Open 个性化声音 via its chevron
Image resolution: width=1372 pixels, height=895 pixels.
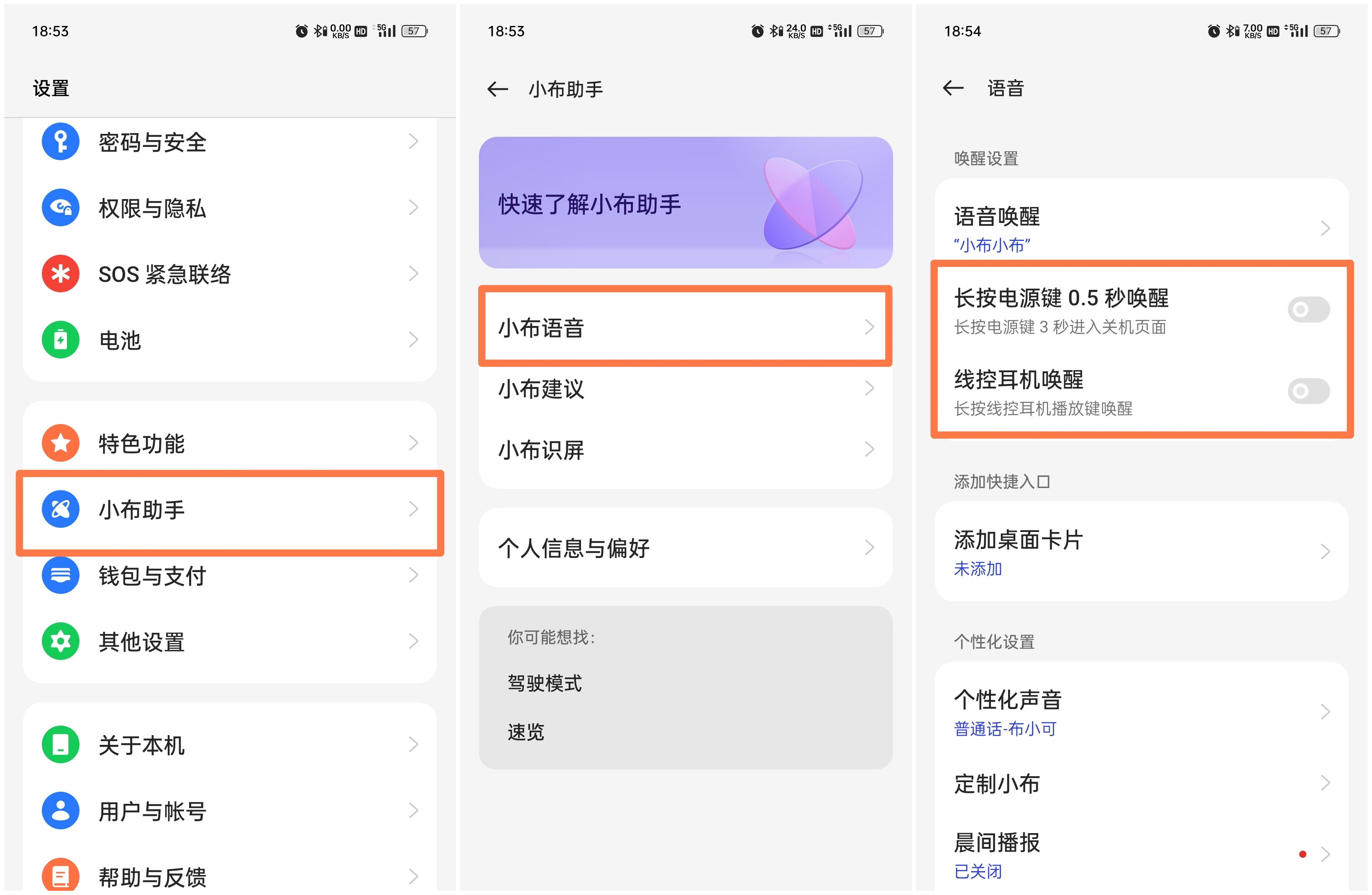pos(1325,712)
